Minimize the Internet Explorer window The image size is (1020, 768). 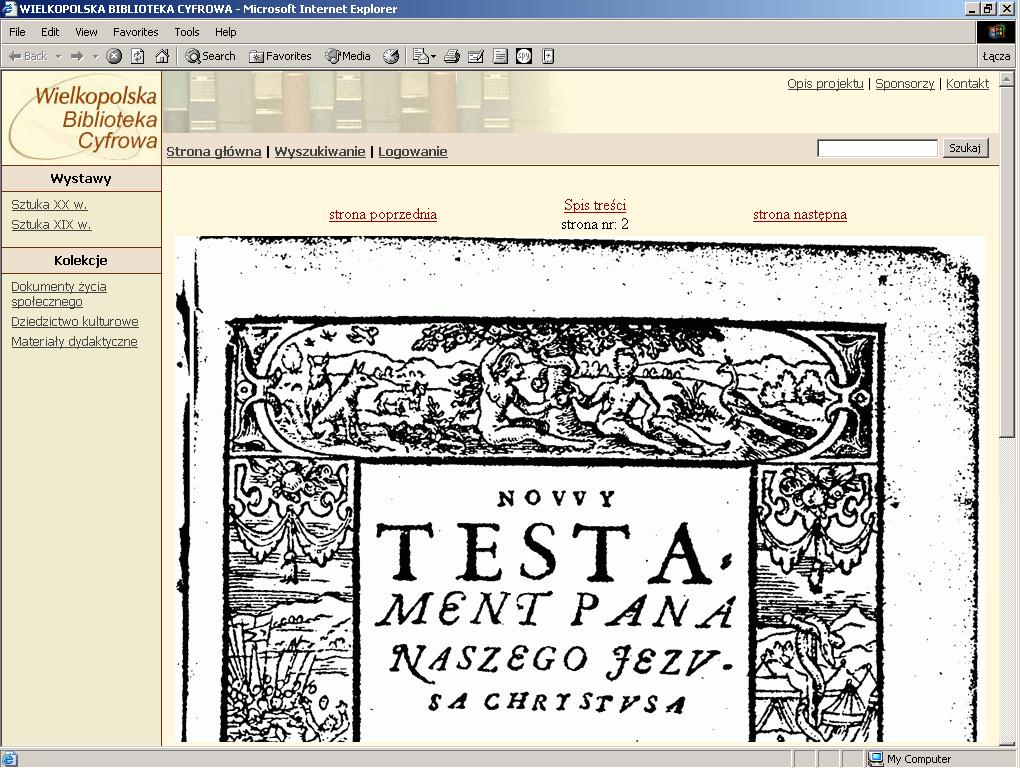click(973, 8)
